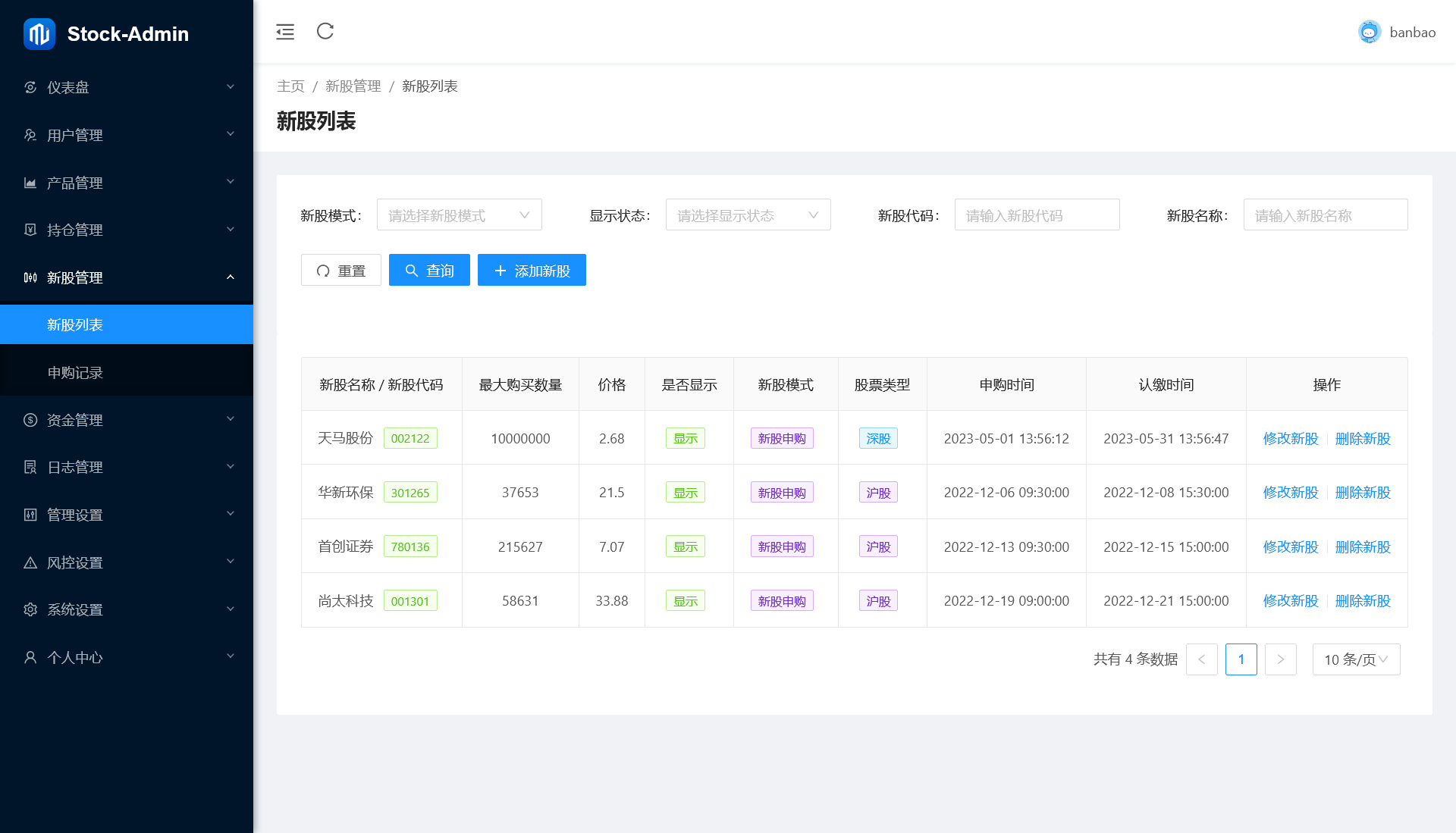The height and width of the screenshot is (833, 1456).
Task: Click the 添加新股 button
Action: [532, 270]
